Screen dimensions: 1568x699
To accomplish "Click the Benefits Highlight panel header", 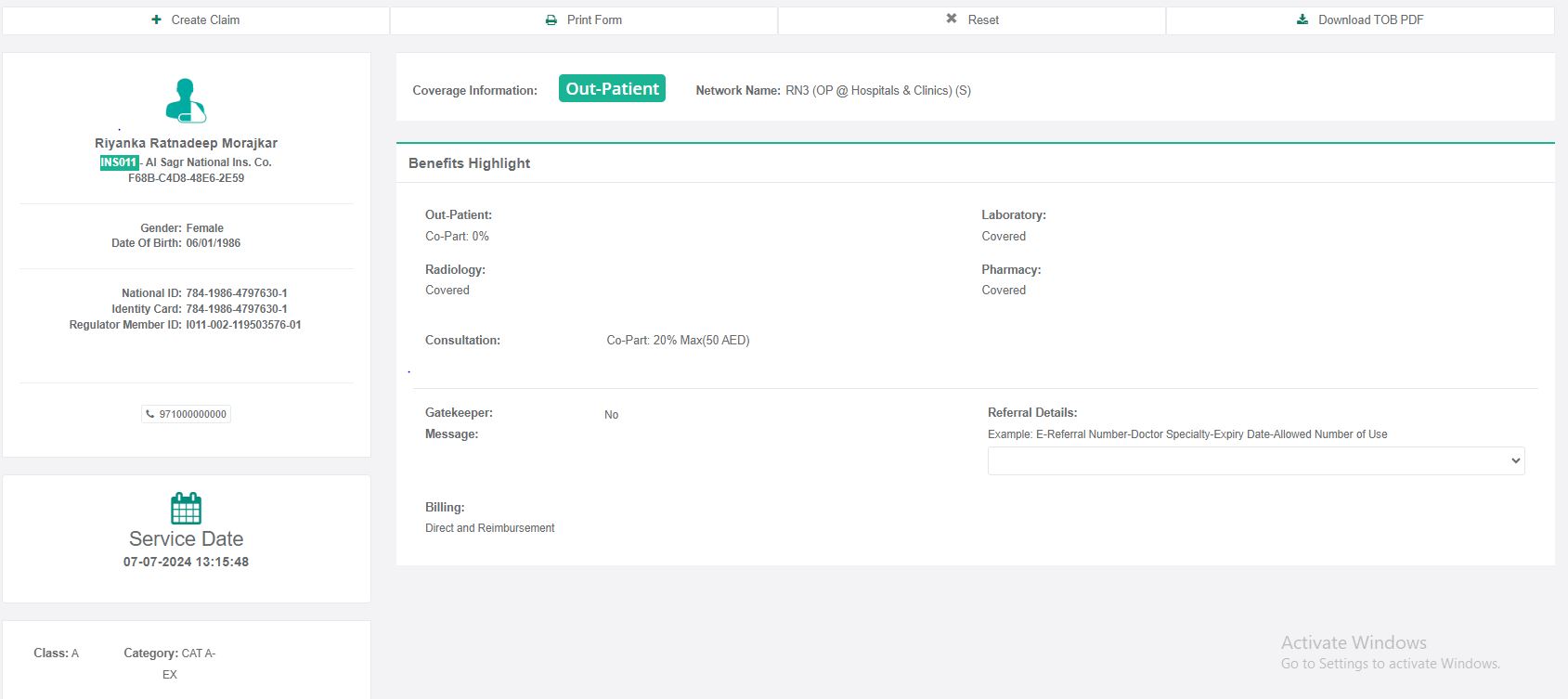I will 470,163.
